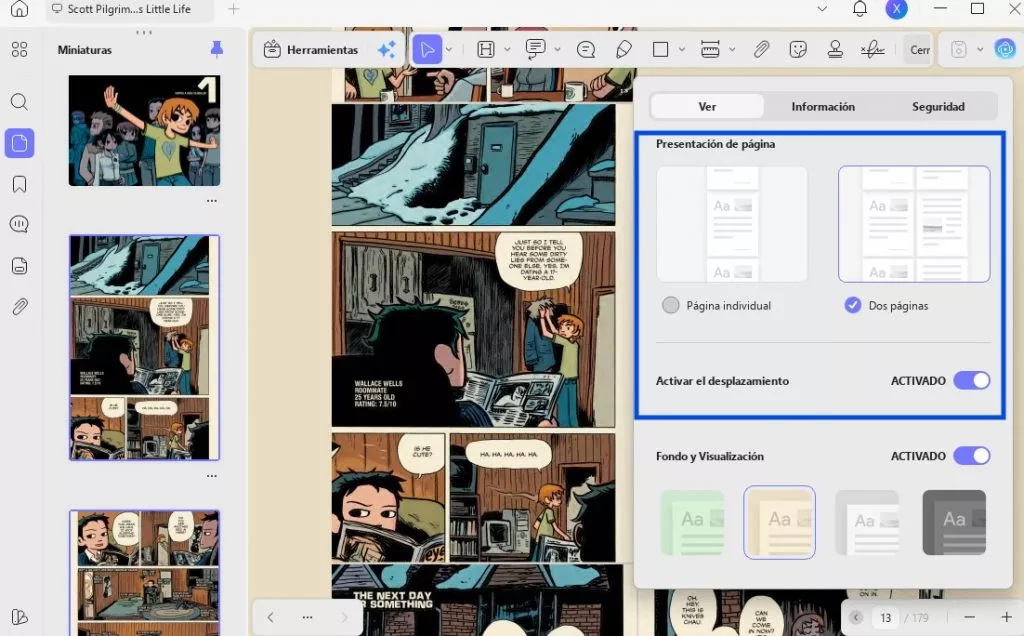Click the signature tool icon
The width and height of the screenshot is (1024, 636).
872,50
